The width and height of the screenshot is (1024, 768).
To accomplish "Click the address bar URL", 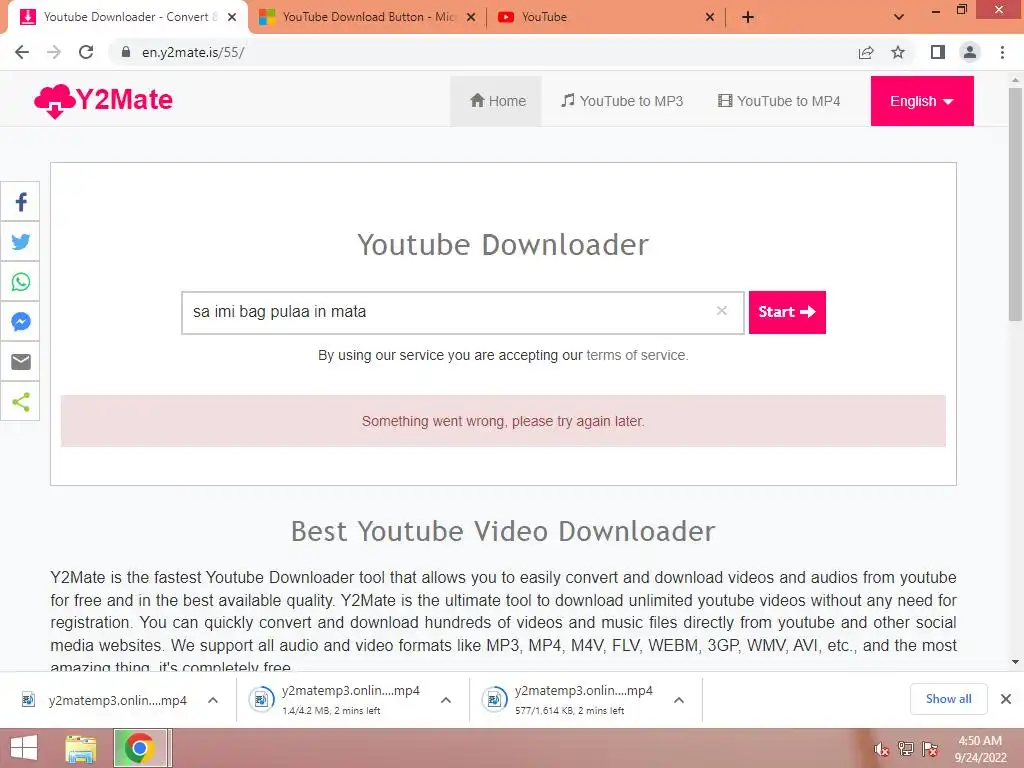I will pyautogui.click(x=193, y=52).
